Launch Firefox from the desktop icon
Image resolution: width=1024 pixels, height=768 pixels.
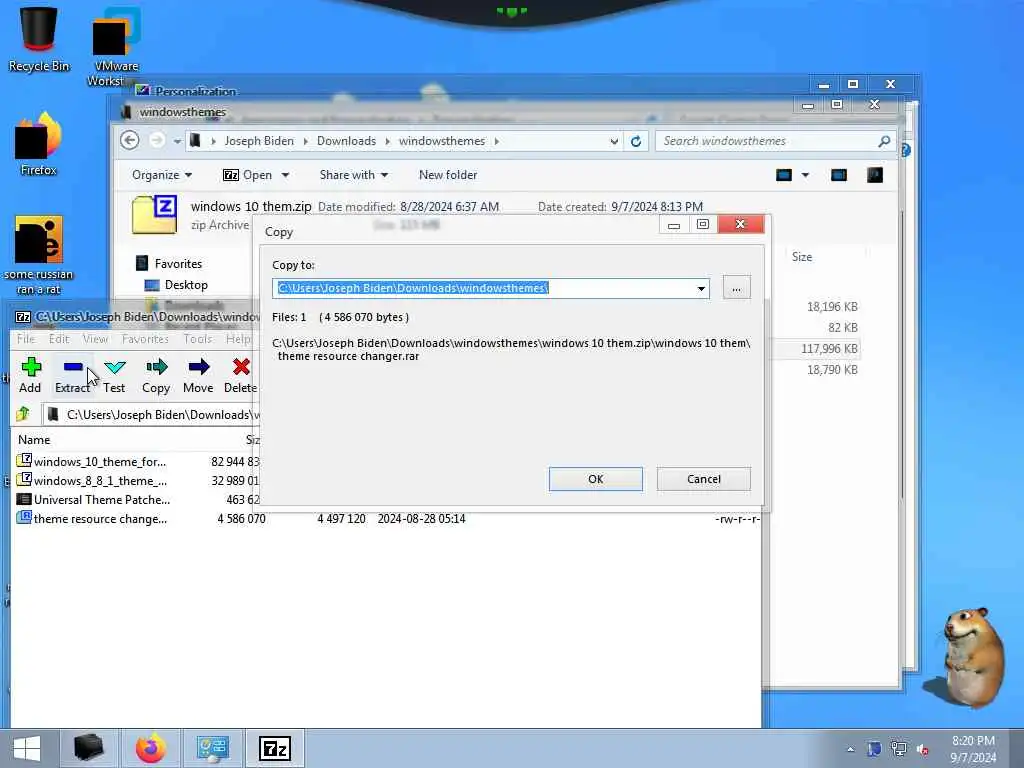[39, 144]
